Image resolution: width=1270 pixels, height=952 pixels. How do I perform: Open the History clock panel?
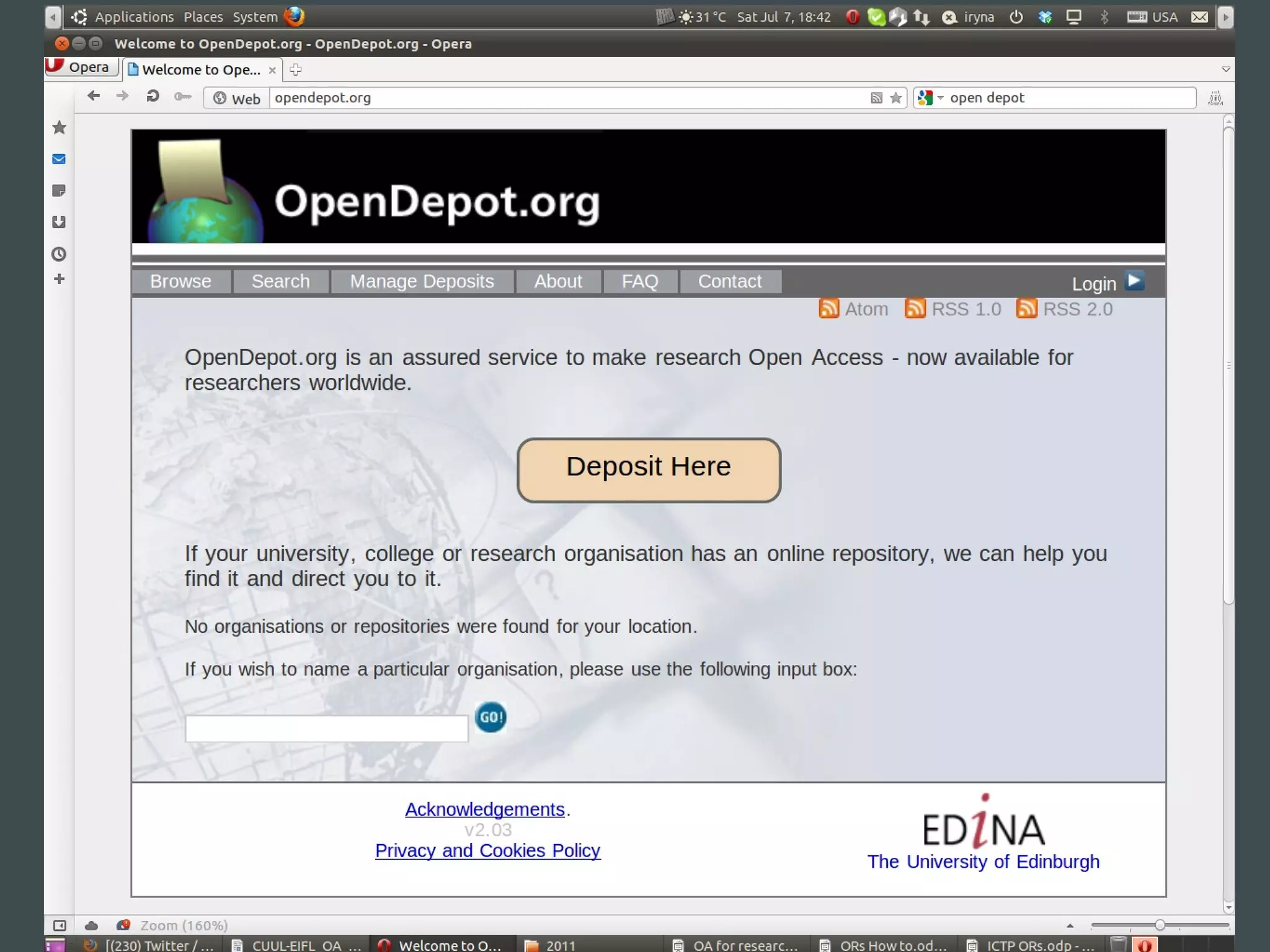(59, 253)
